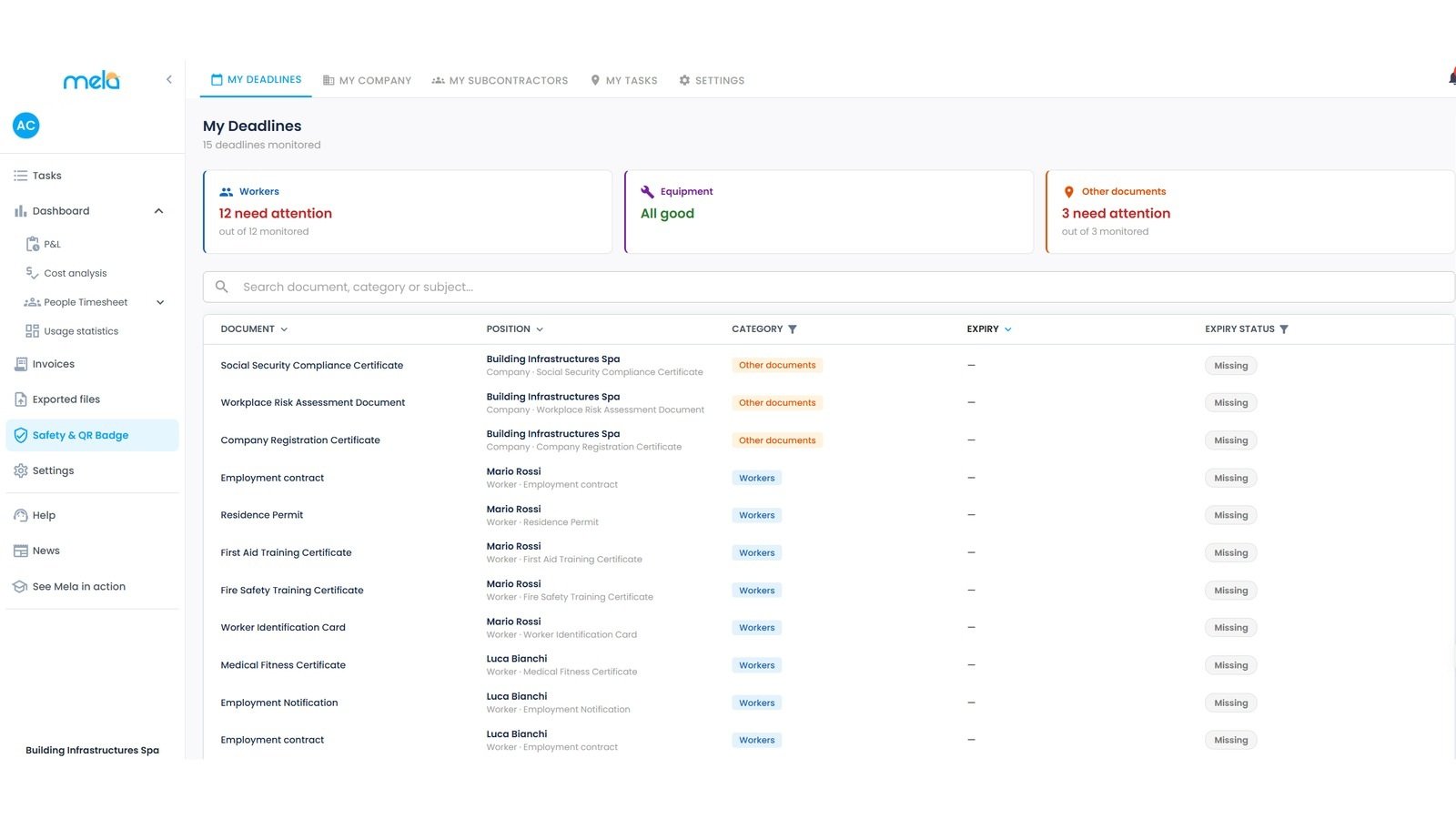Click the Other documents pin icon
This screenshot has width=1456, height=819.
pos(1068,192)
